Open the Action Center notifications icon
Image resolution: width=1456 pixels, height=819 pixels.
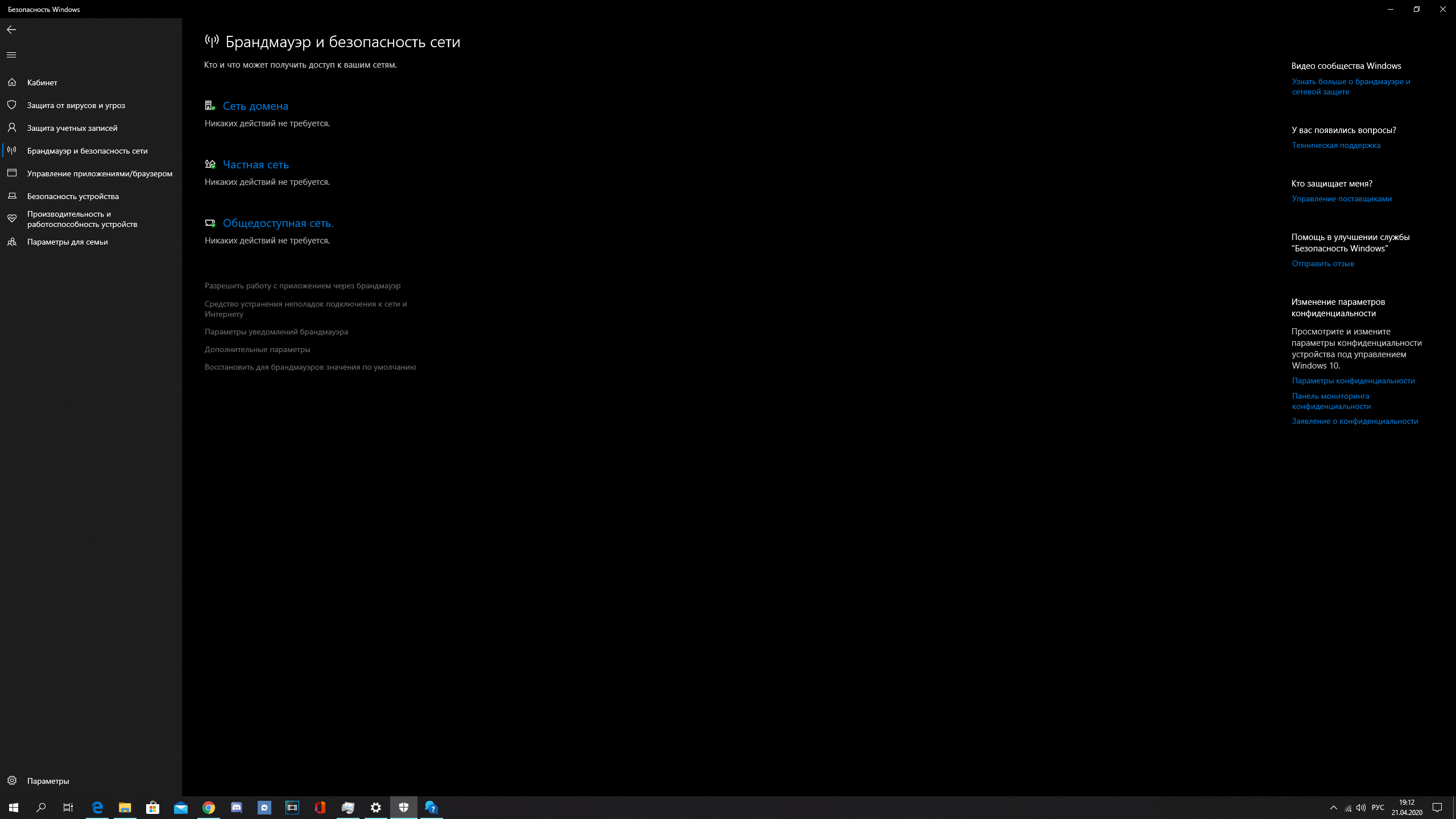[x=1437, y=808]
